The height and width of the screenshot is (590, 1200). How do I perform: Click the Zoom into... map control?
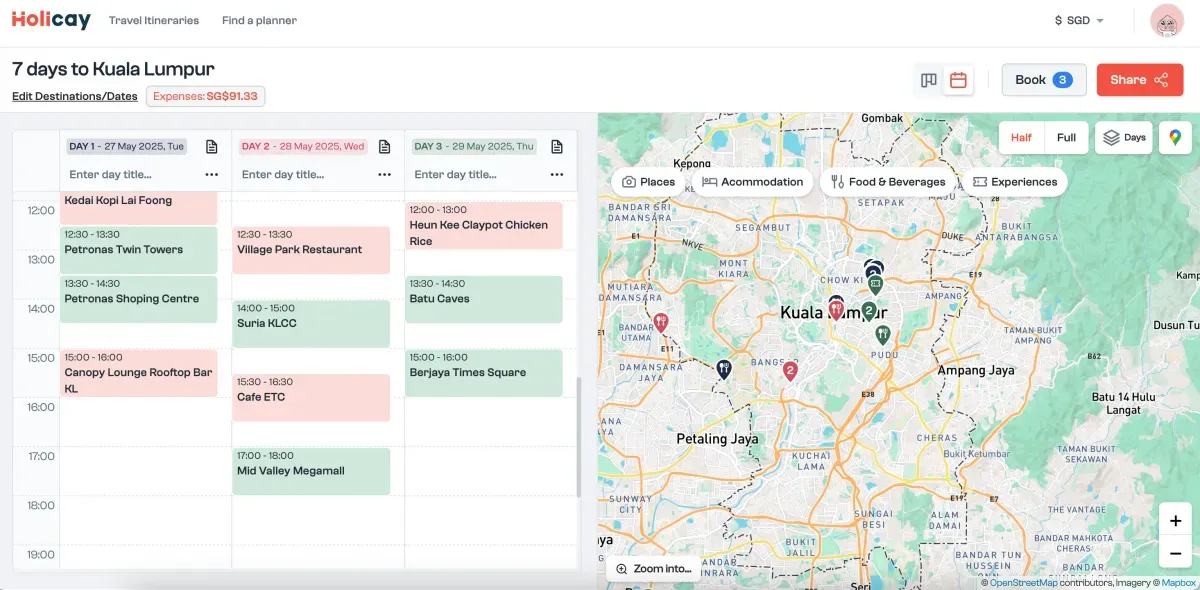[x=654, y=568]
